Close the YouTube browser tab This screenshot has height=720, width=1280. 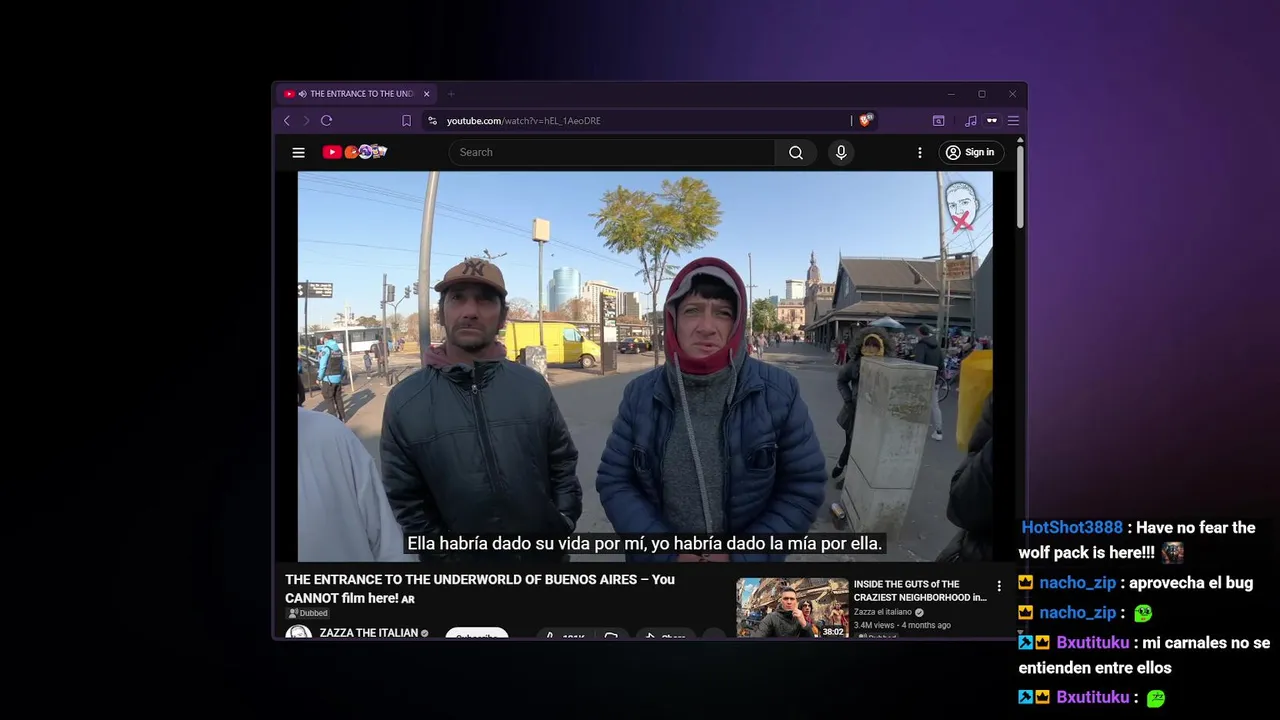(427, 94)
